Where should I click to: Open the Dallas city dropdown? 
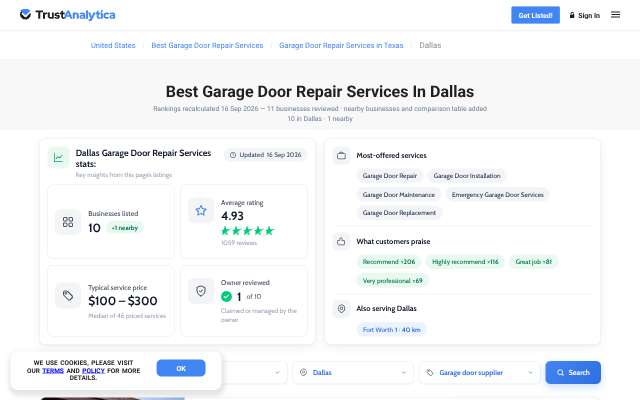tap(353, 372)
